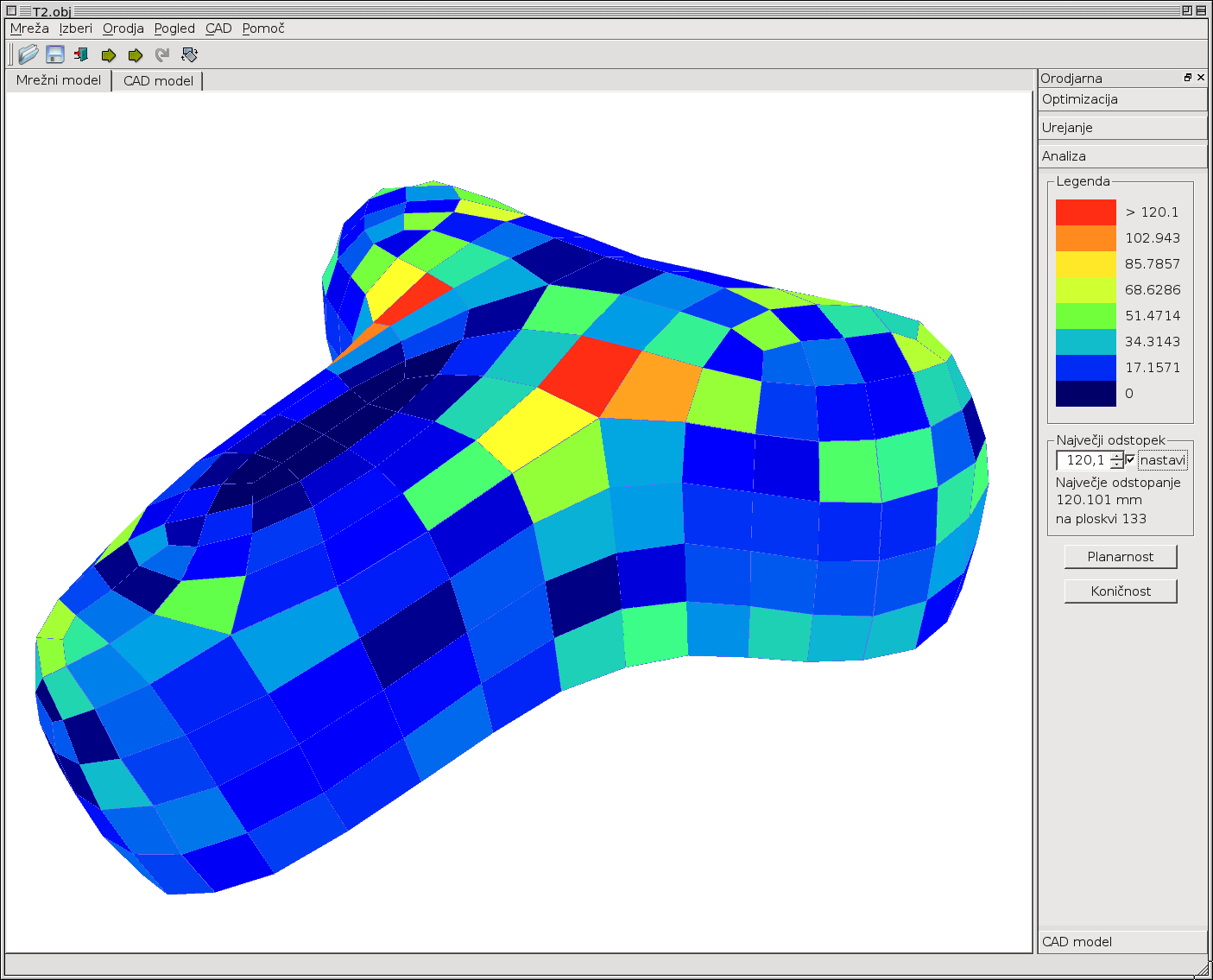Click the first green arrow toolbar icon
Image resolution: width=1213 pixels, height=980 pixels.
point(109,55)
